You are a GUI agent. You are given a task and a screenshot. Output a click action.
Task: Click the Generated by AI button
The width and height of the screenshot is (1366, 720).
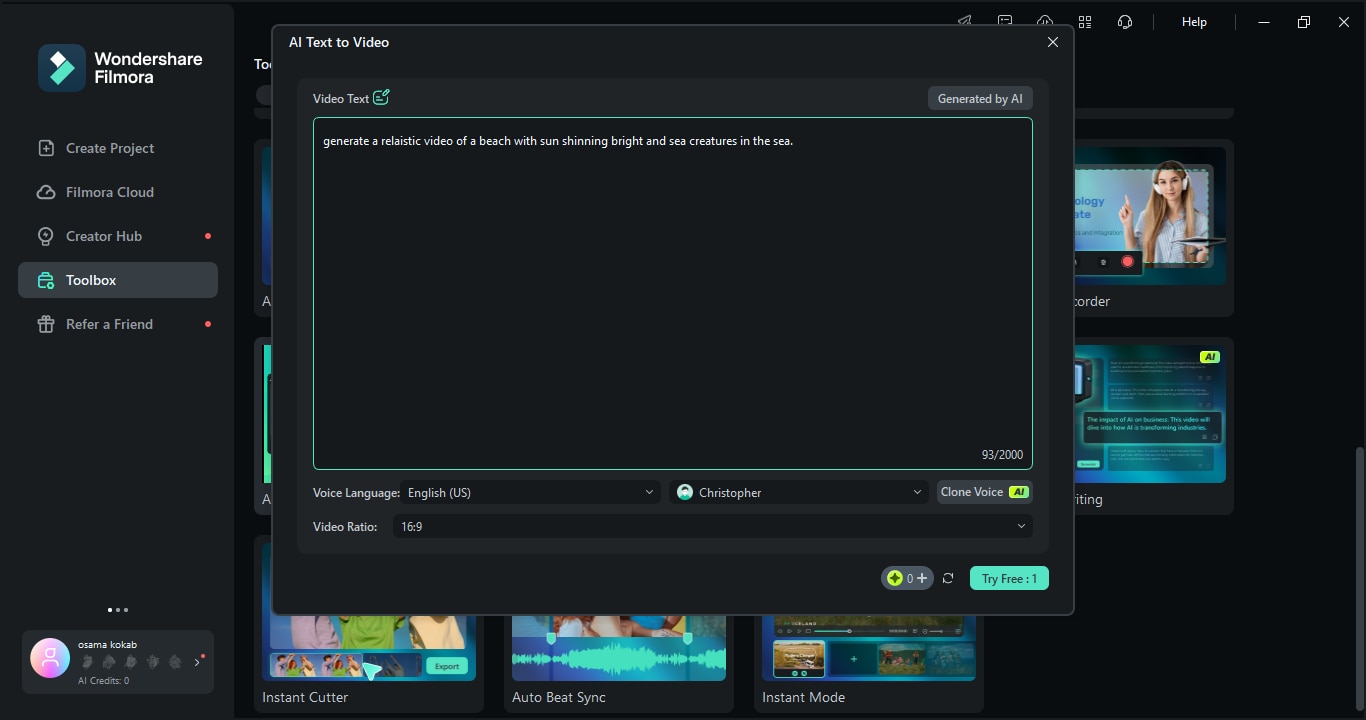pyautogui.click(x=980, y=98)
